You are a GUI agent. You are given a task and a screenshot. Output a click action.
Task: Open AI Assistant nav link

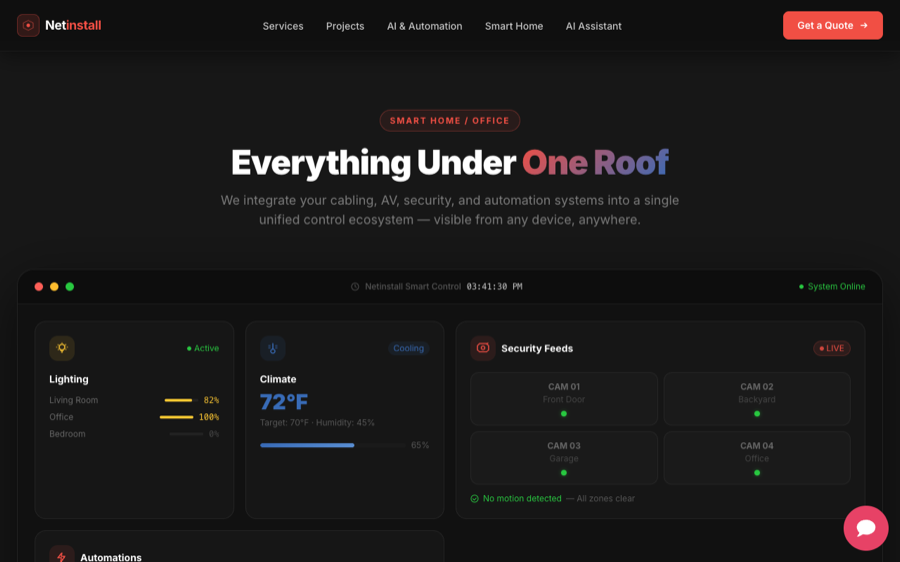tap(593, 26)
